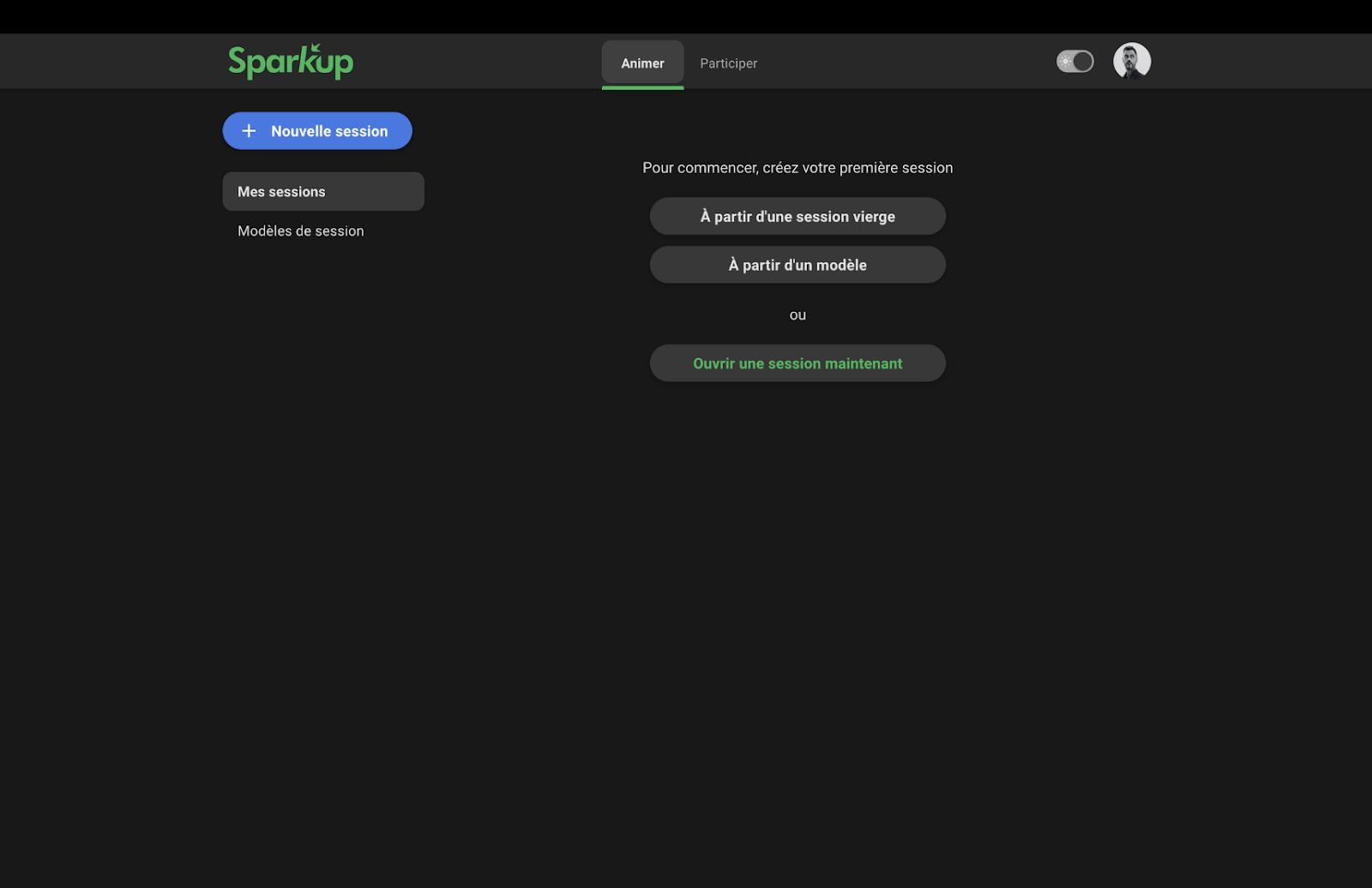Click the plus icon in Nouvelle session
The height and width of the screenshot is (888, 1372).
click(x=249, y=131)
